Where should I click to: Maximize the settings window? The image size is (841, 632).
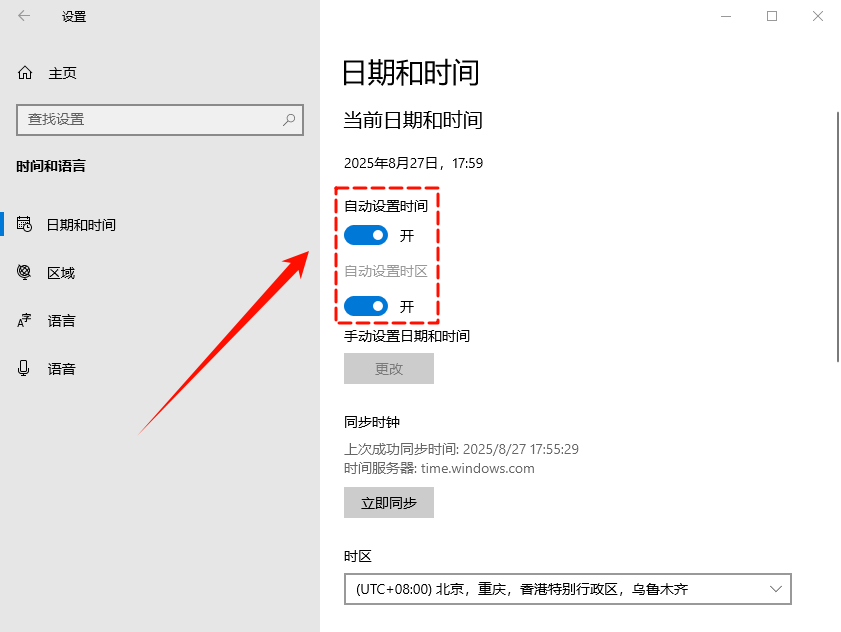tap(772, 16)
